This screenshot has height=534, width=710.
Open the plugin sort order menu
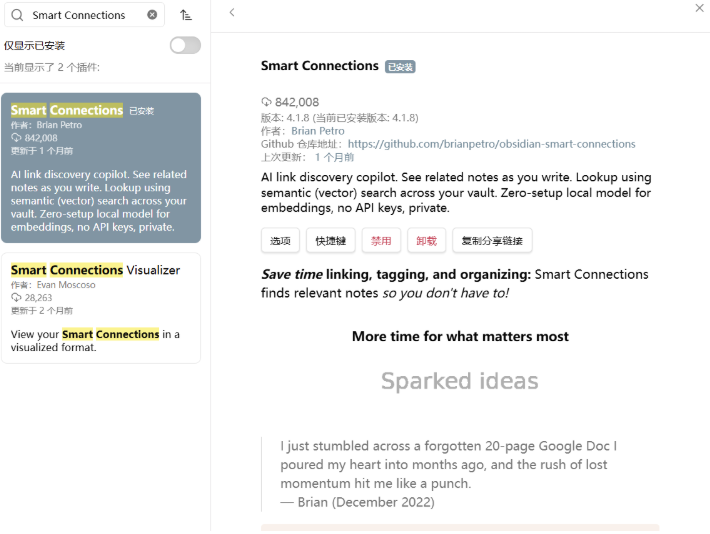[186, 15]
